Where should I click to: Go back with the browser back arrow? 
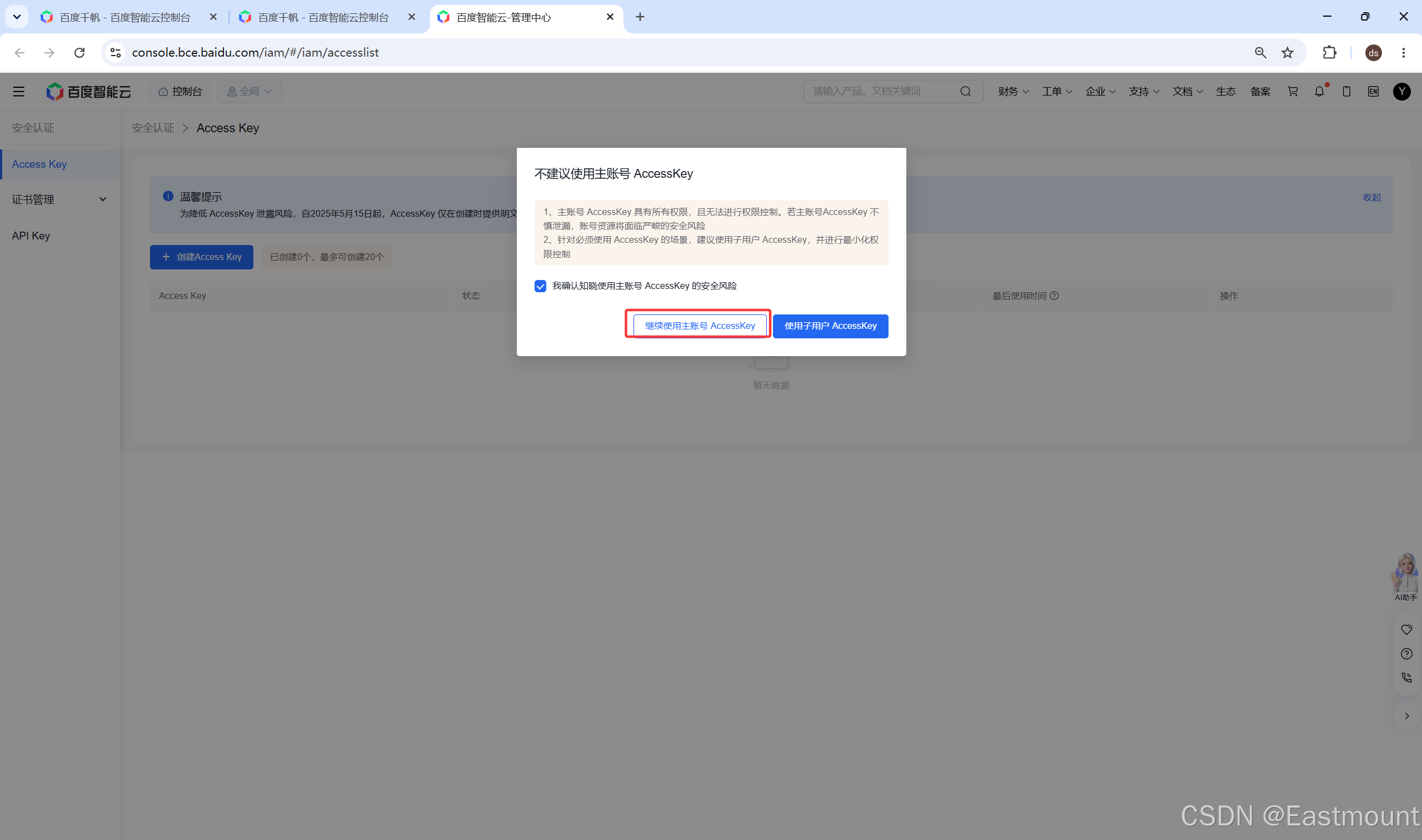(x=19, y=52)
